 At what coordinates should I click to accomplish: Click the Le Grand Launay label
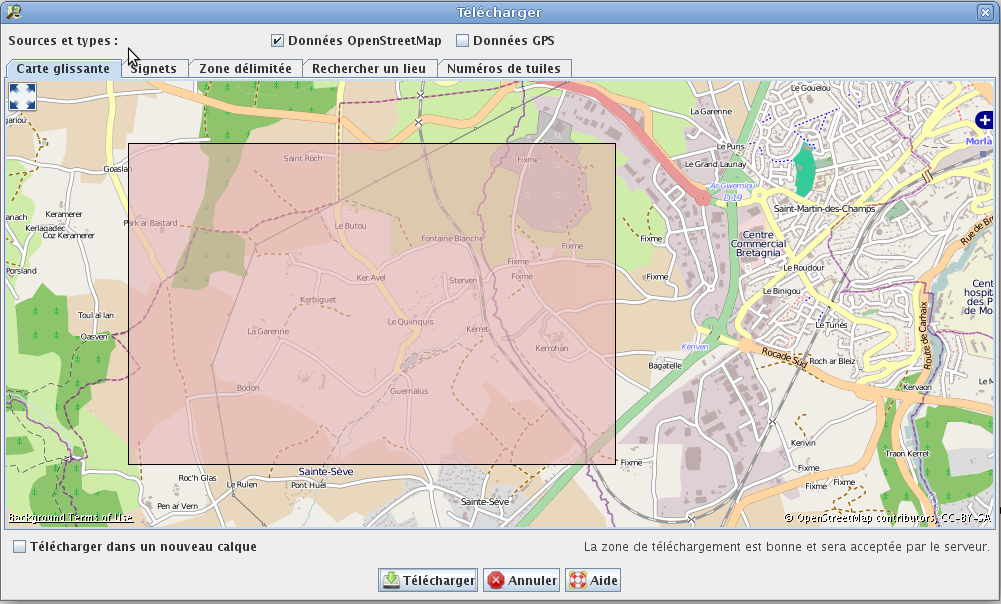pos(715,164)
